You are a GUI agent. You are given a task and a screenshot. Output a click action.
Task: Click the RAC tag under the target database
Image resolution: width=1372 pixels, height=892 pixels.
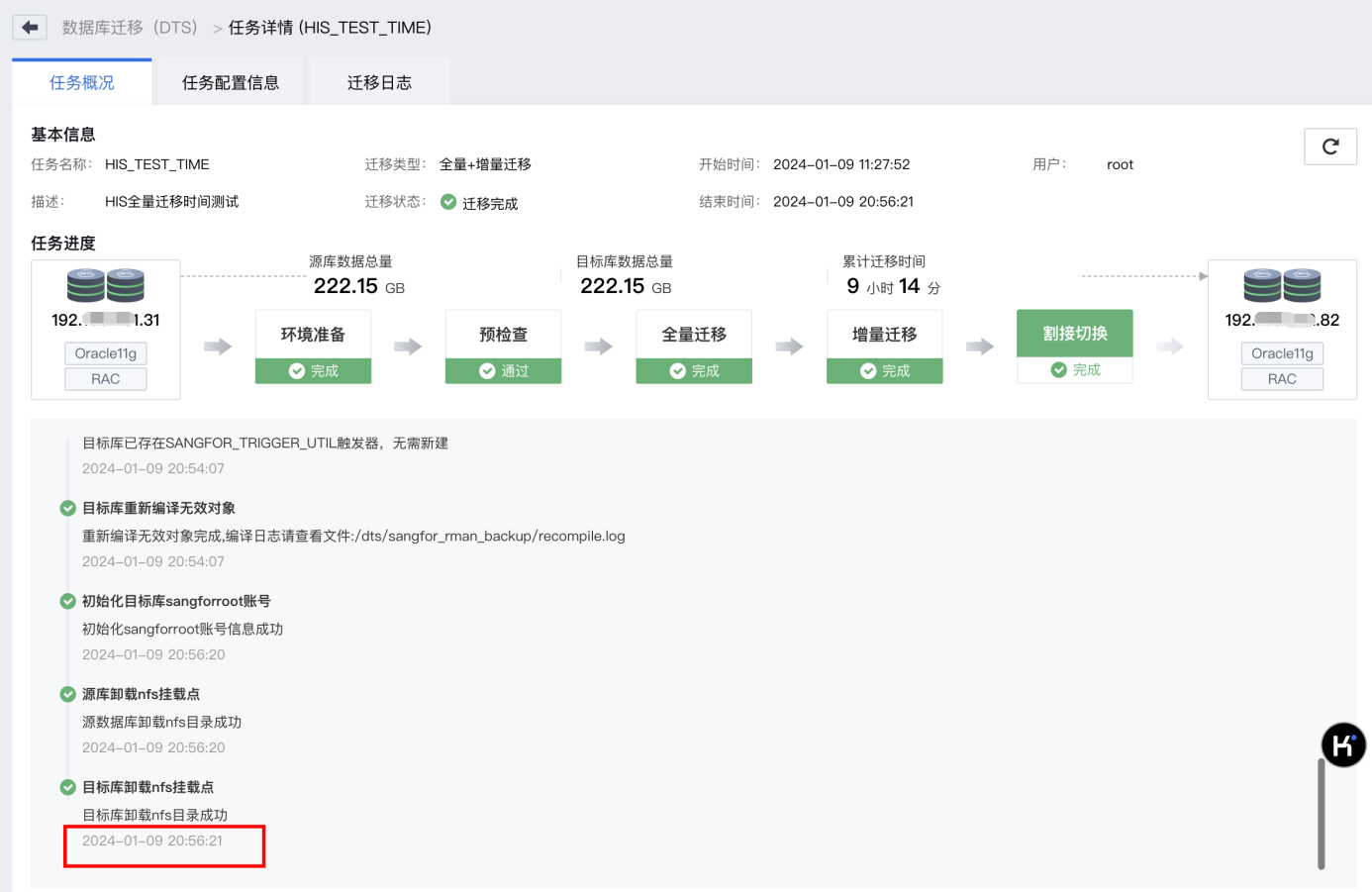pyautogui.click(x=1282, y=378)
